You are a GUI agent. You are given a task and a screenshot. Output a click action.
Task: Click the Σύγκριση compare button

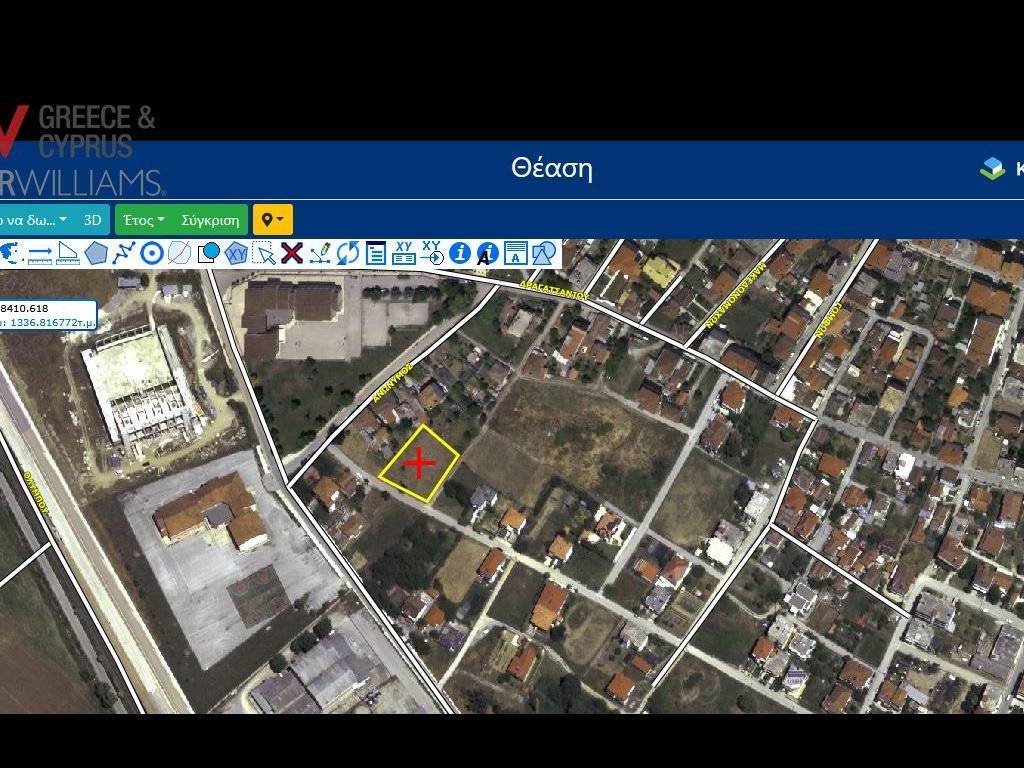tap(210, 220)
